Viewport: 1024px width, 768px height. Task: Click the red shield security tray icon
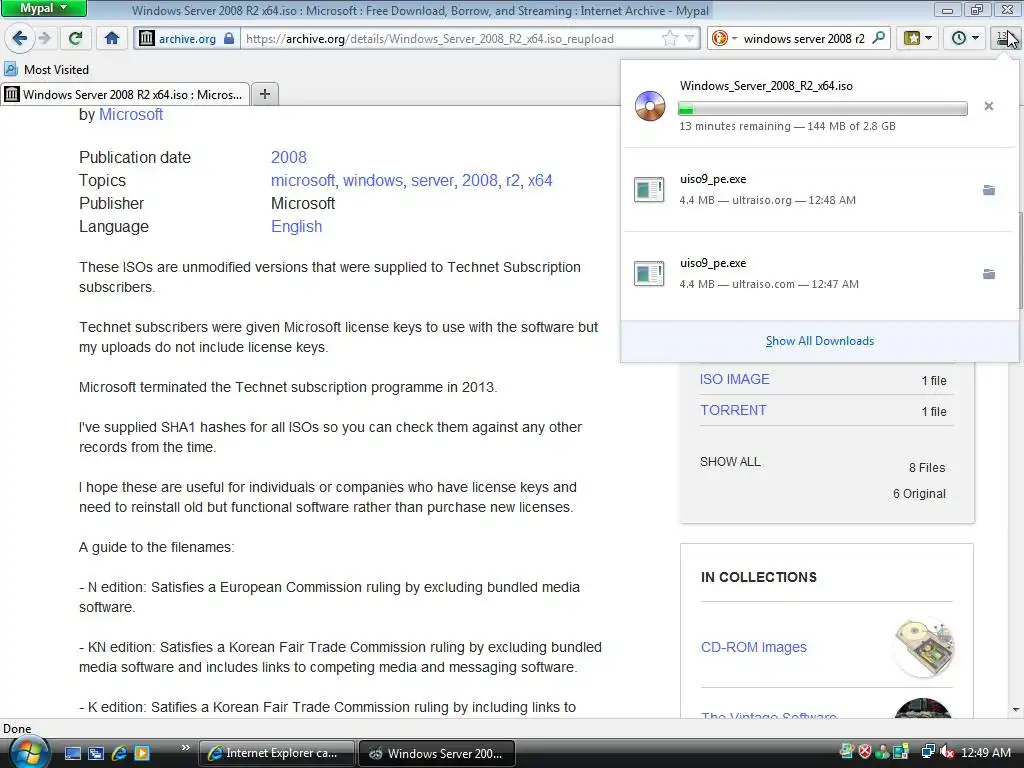pyautogui.click(x=865, y=752)
